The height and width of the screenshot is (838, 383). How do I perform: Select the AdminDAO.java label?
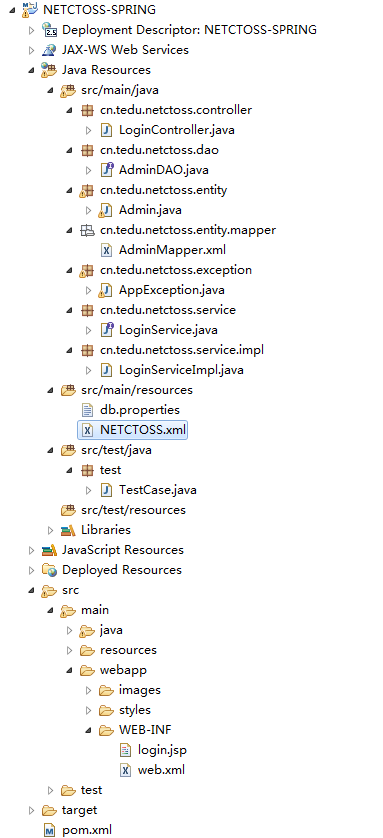(163, 170)
